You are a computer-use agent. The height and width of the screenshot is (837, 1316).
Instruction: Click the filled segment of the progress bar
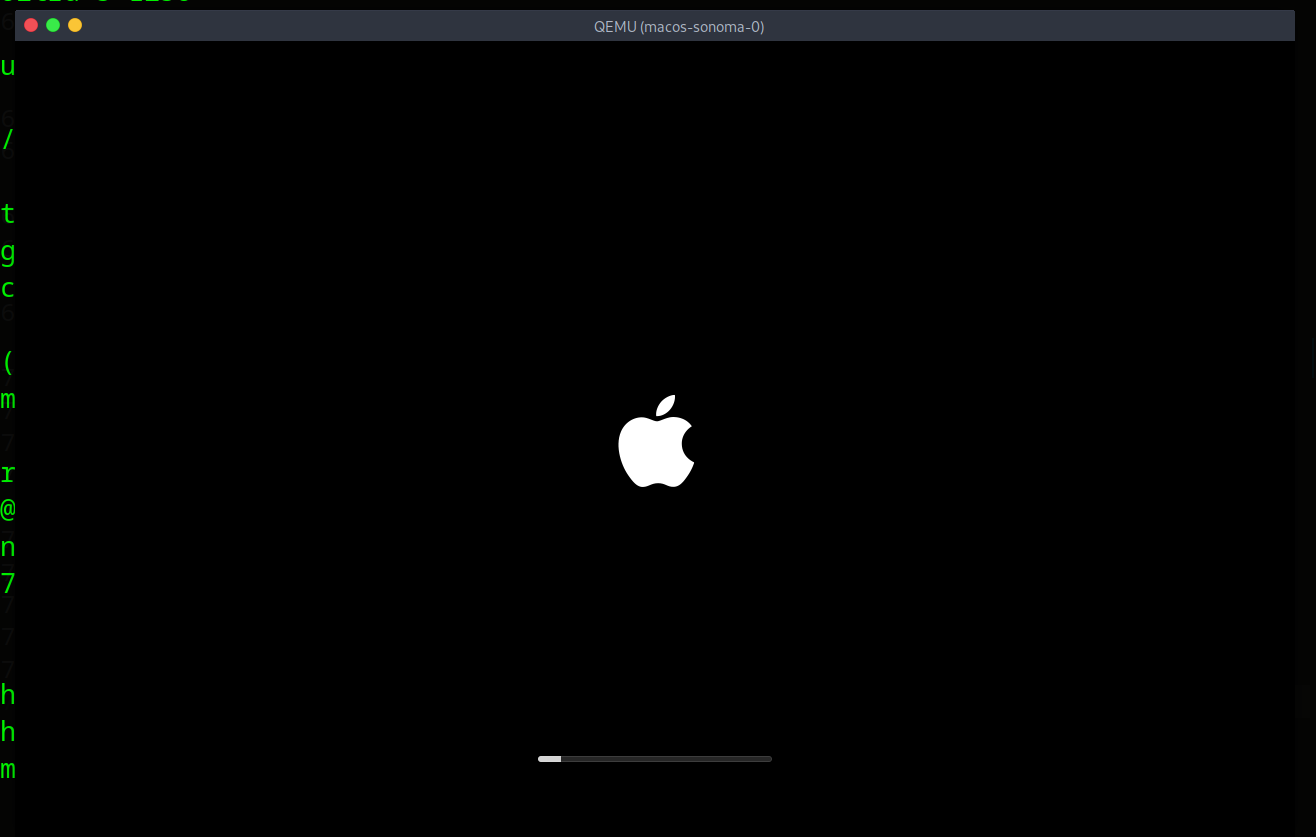(548, 759)
